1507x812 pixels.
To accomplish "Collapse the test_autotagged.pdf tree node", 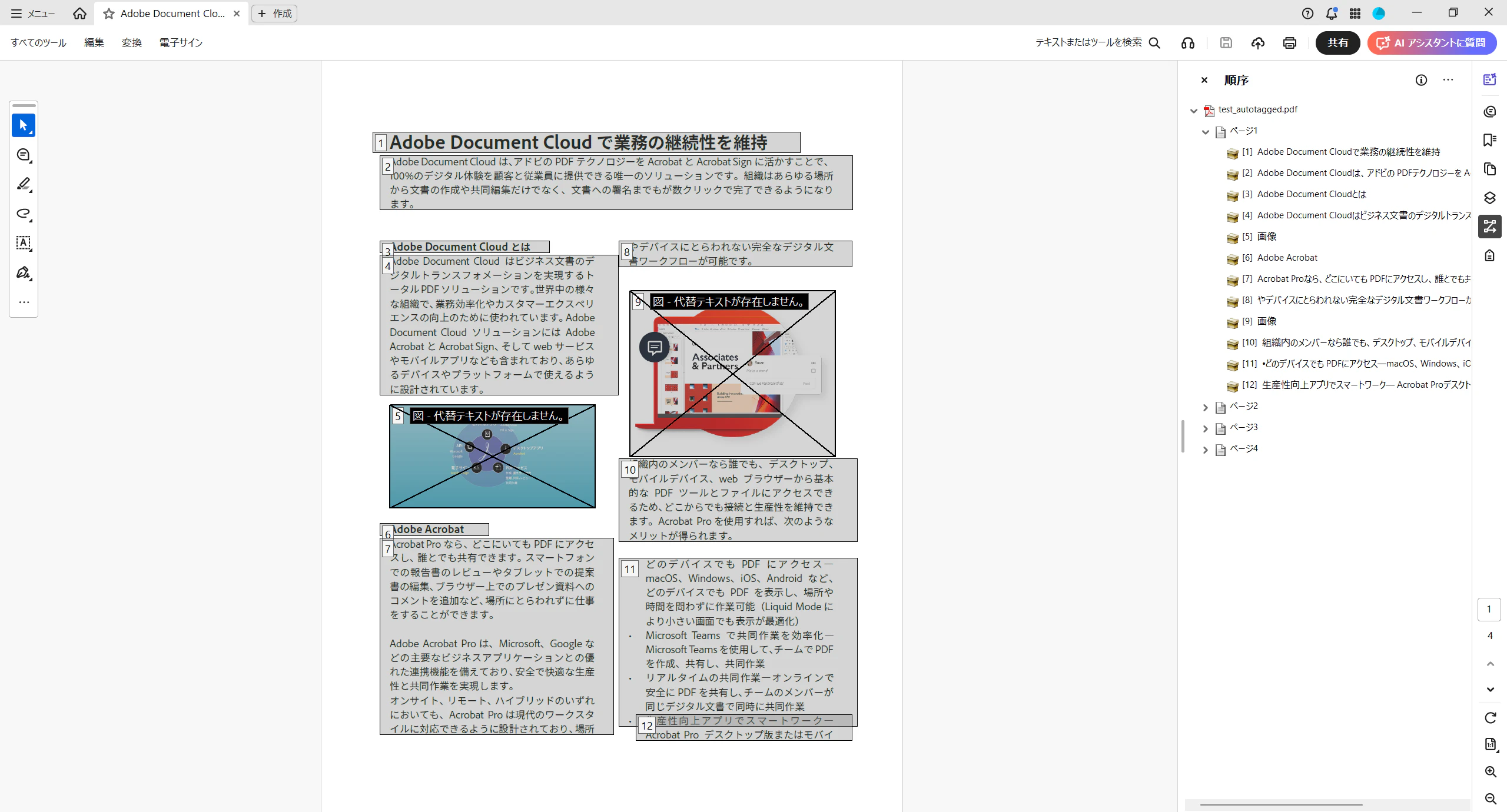I will coord(1193,110).
